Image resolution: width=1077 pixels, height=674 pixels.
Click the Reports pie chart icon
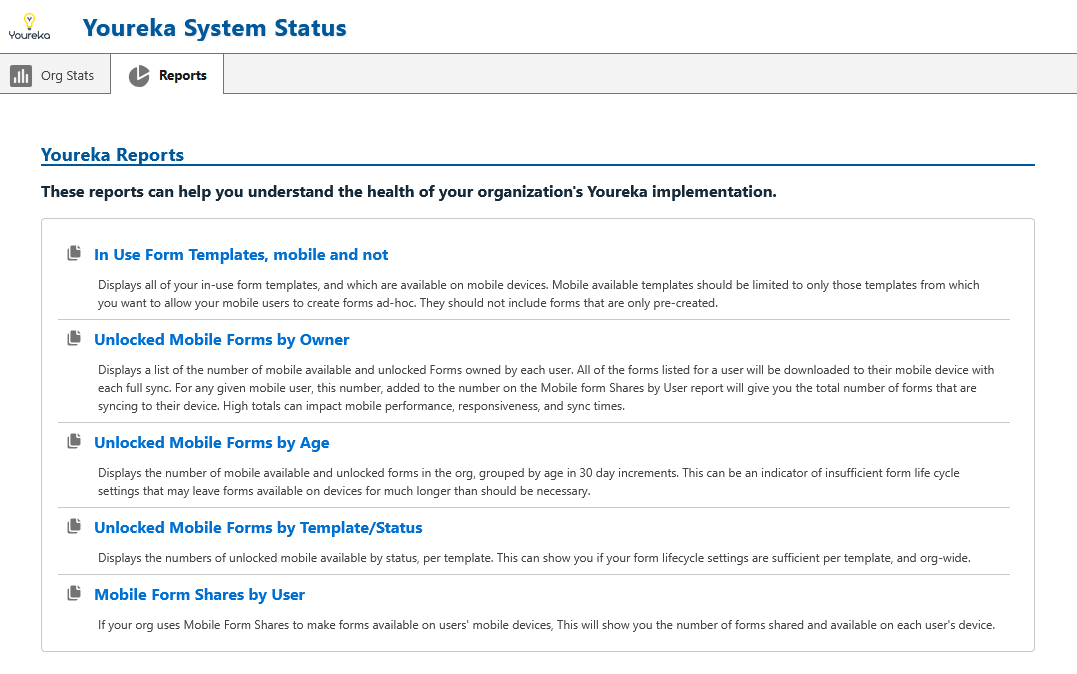point(139,76)
